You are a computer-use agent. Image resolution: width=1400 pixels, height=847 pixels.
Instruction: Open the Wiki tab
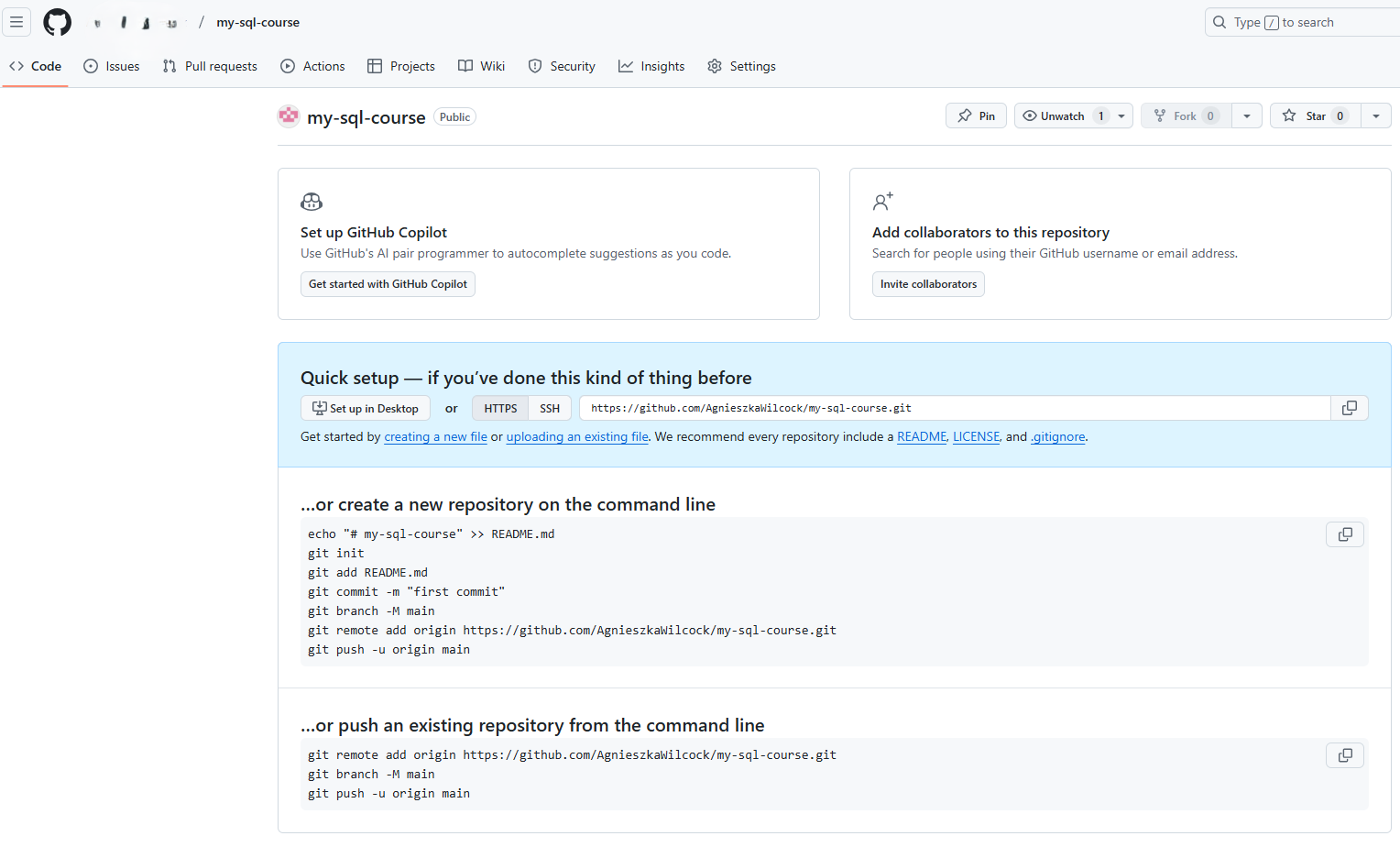click(482, 66)
